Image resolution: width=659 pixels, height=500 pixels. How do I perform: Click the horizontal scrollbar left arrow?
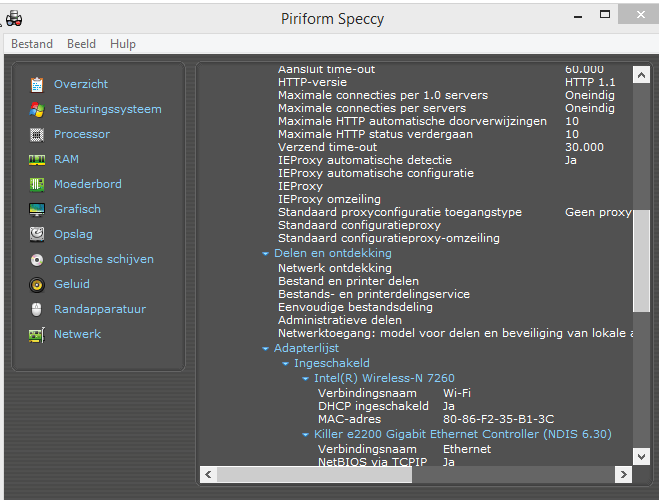(208, 474)
